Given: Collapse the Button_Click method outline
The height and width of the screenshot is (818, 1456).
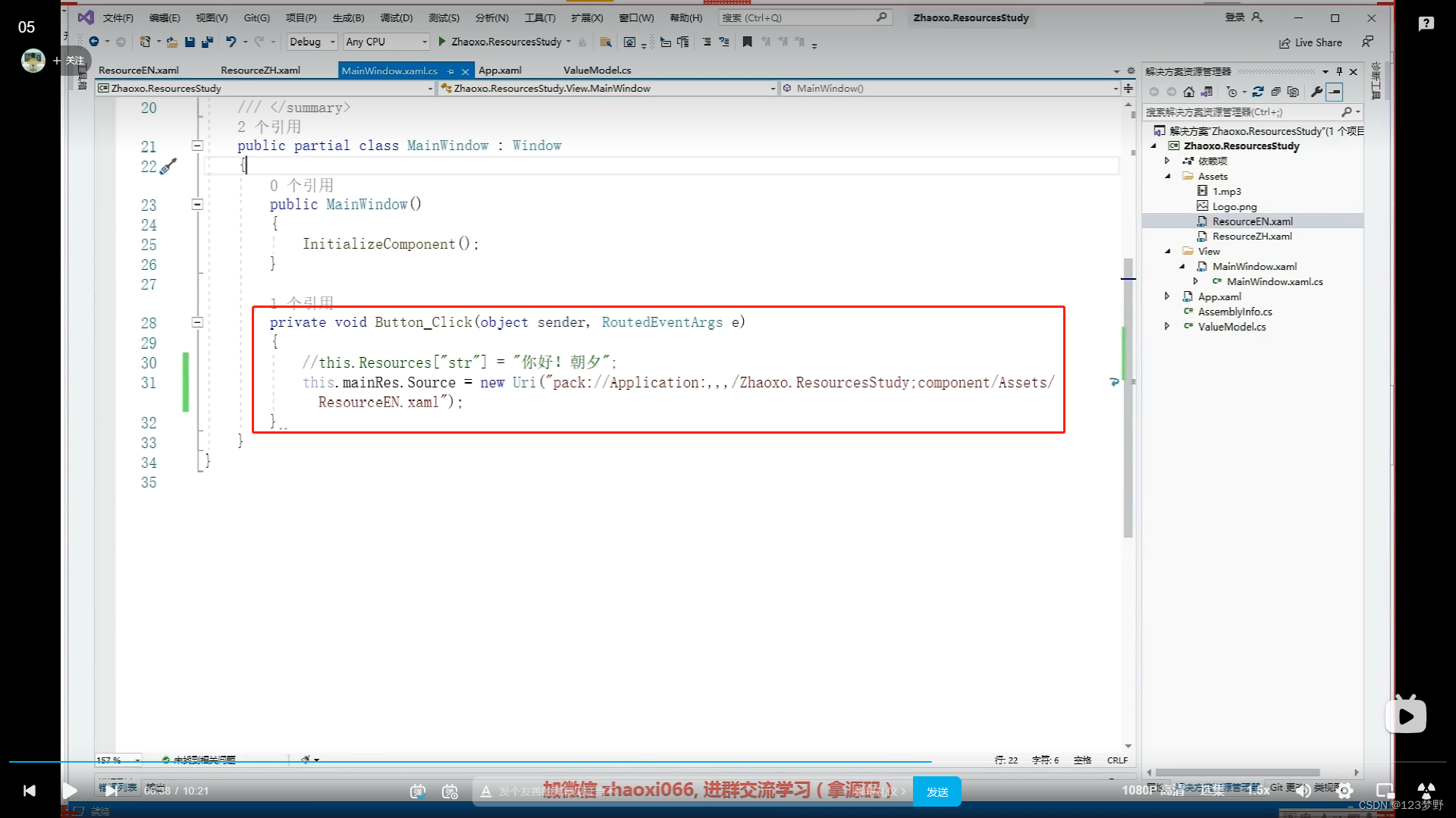Looking at the screenshot, I should point(197,322).
